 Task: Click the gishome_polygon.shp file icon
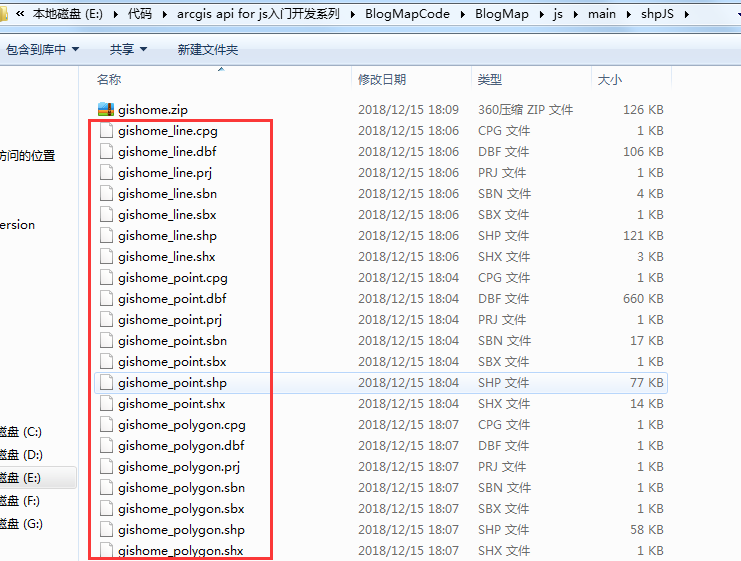click(x=106, y=530)
